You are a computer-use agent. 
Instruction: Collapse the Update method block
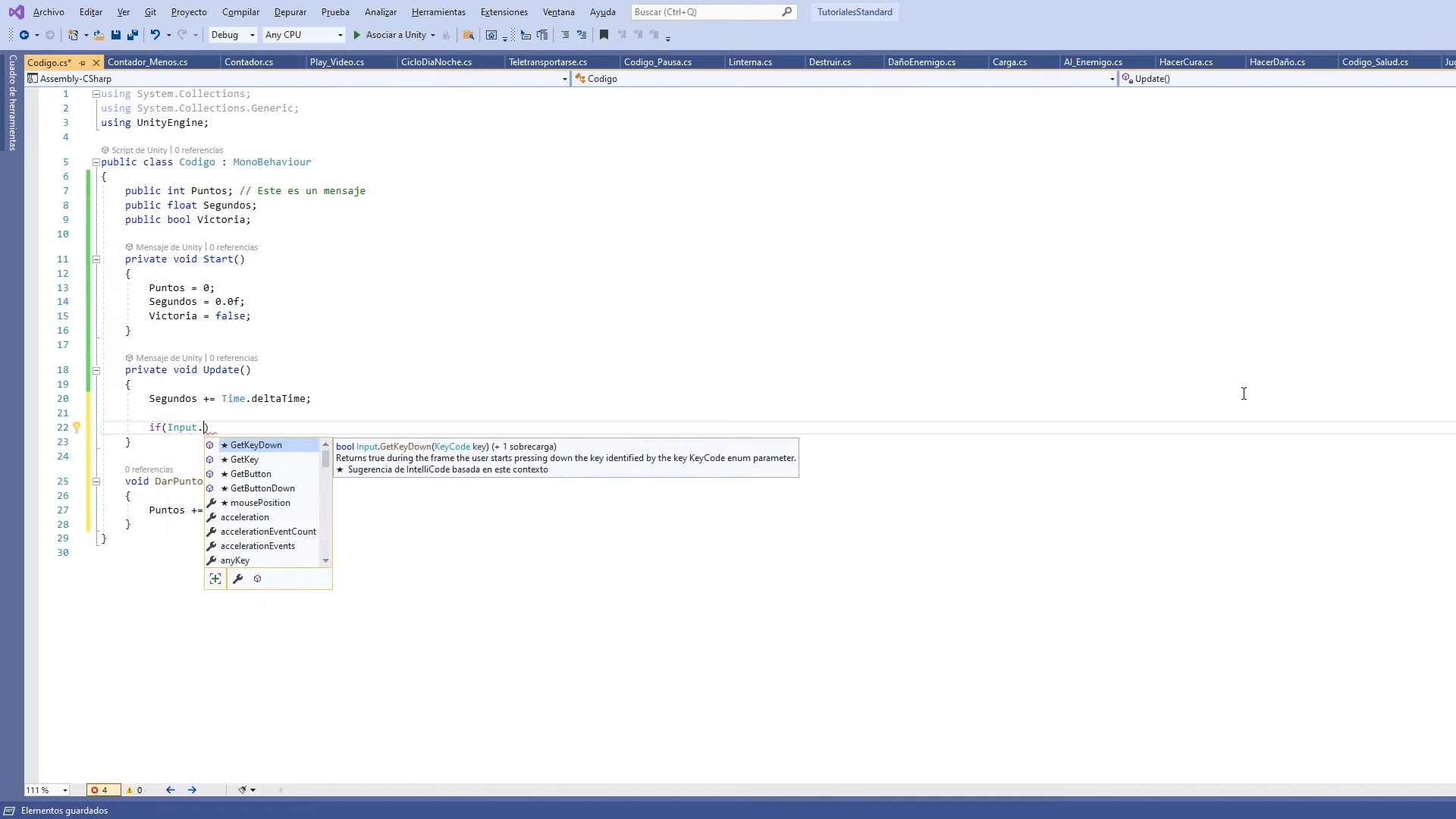[x=96, y=371]
